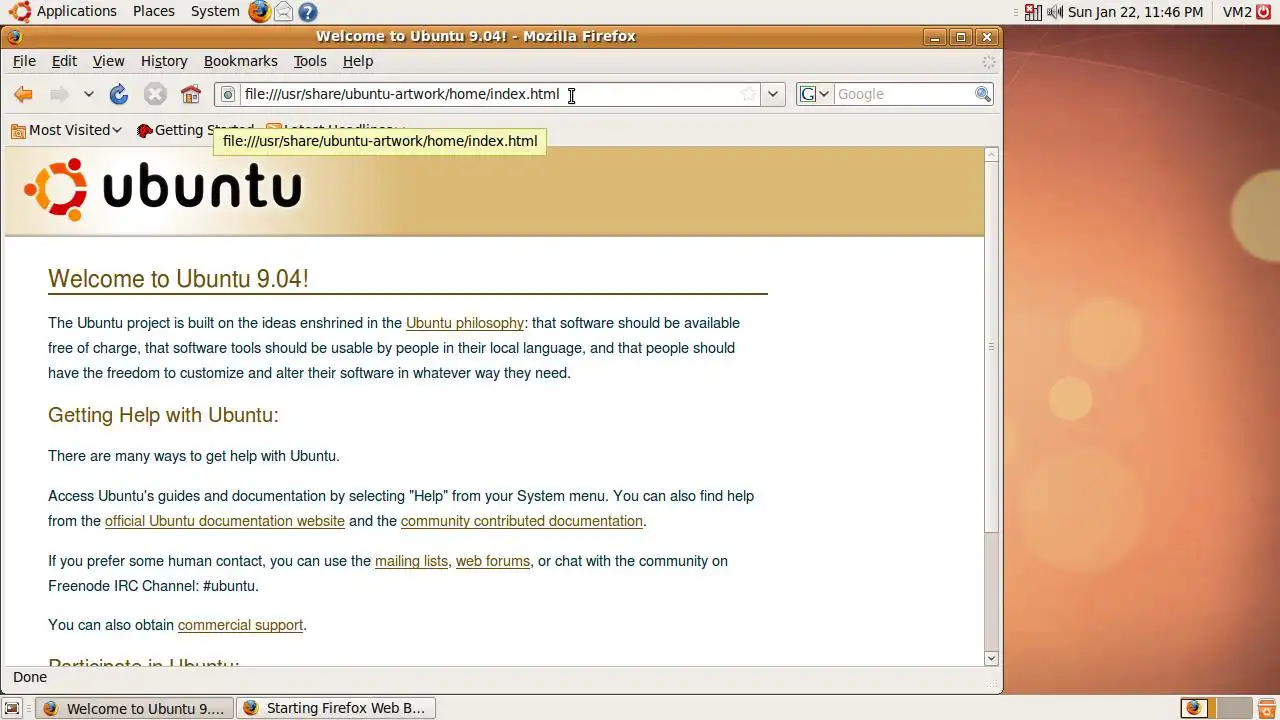Click the Forward arrow navigation button
The width and height of the screenshot is (1280, 720).
click(x=59, y=94)
